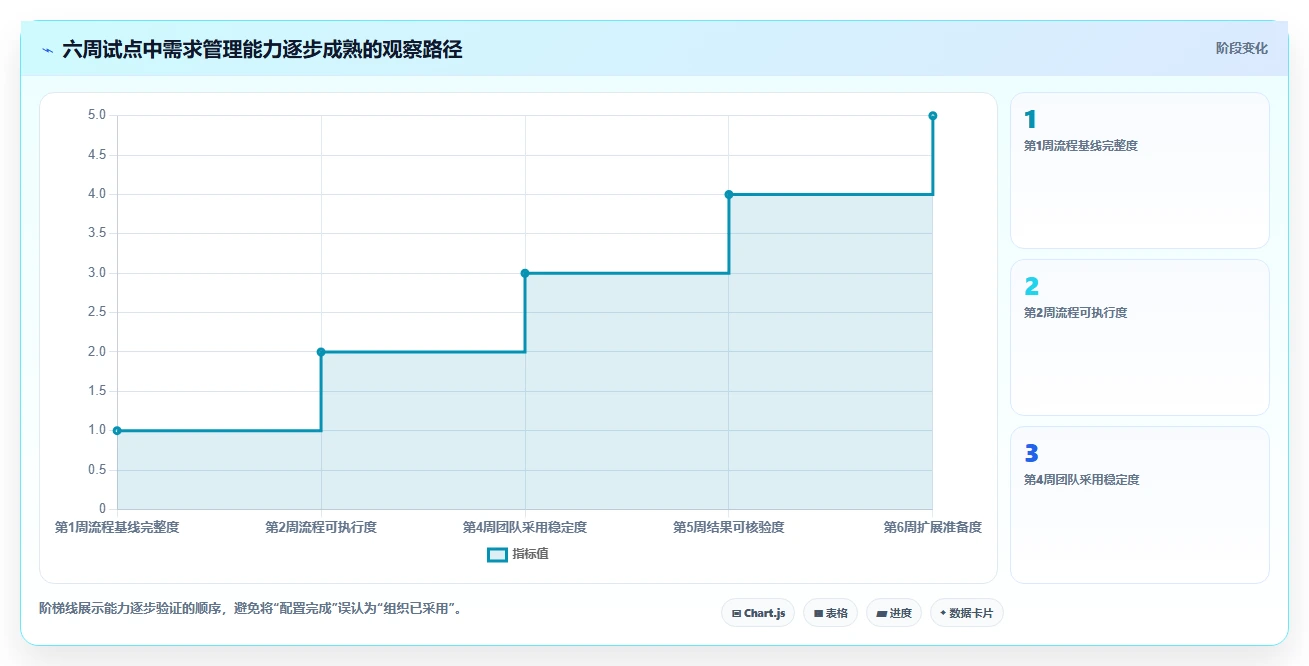The height and width of the screenshot is (666, 1309).
Task: Click x-axis label 第2周流程可执行度
Action: (321, 527)
